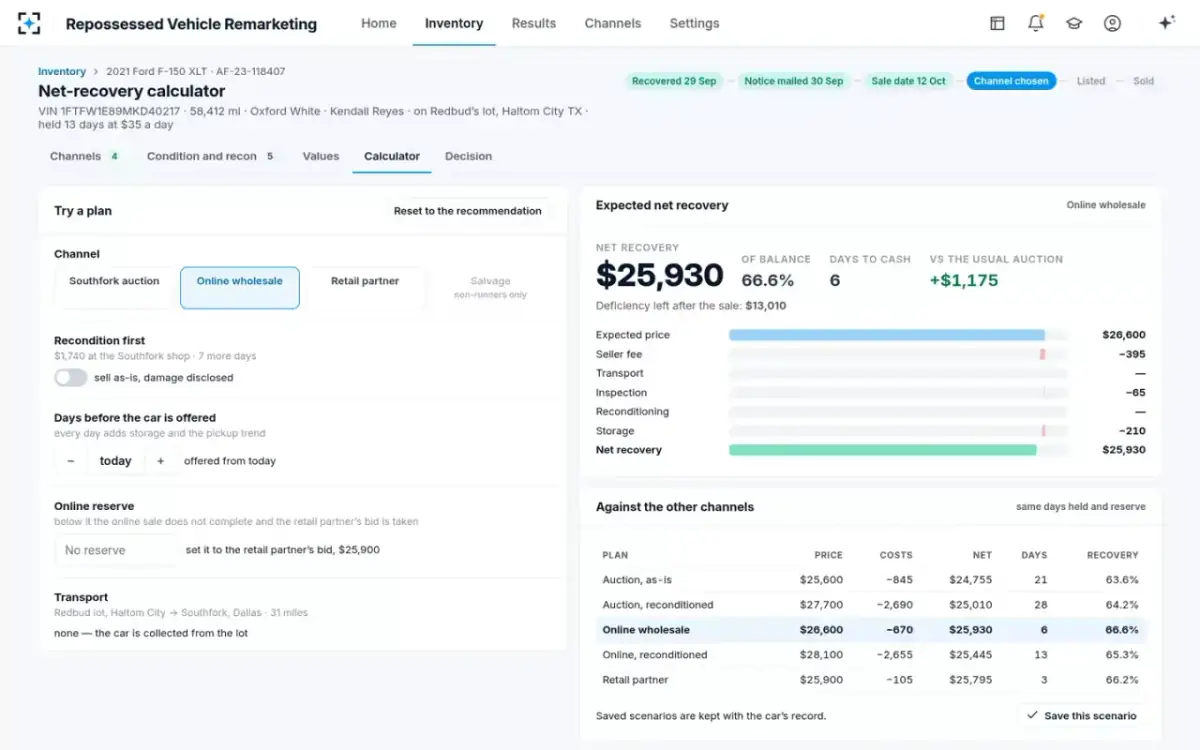This screenshot has width=1200, height=750.
Task: Click the Online reserve input field
Action: pos(116,550)
